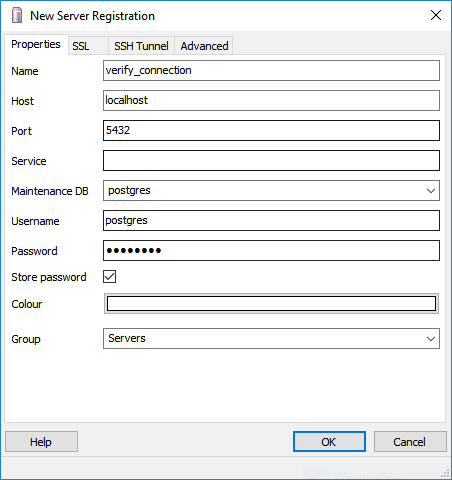Viewport: 452px width, 480px height.
Task: Click the server icon in title bar
Action: [17, 16]
